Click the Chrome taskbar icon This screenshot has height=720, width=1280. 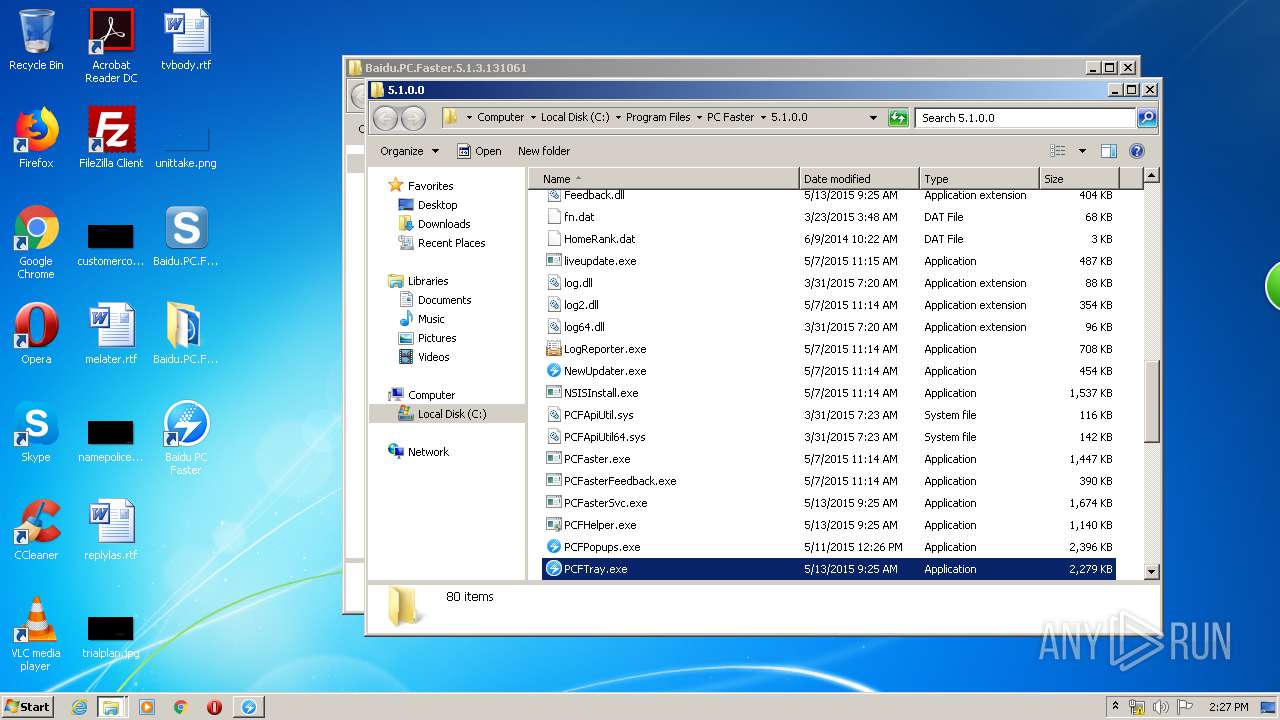[x=181, y=707]
